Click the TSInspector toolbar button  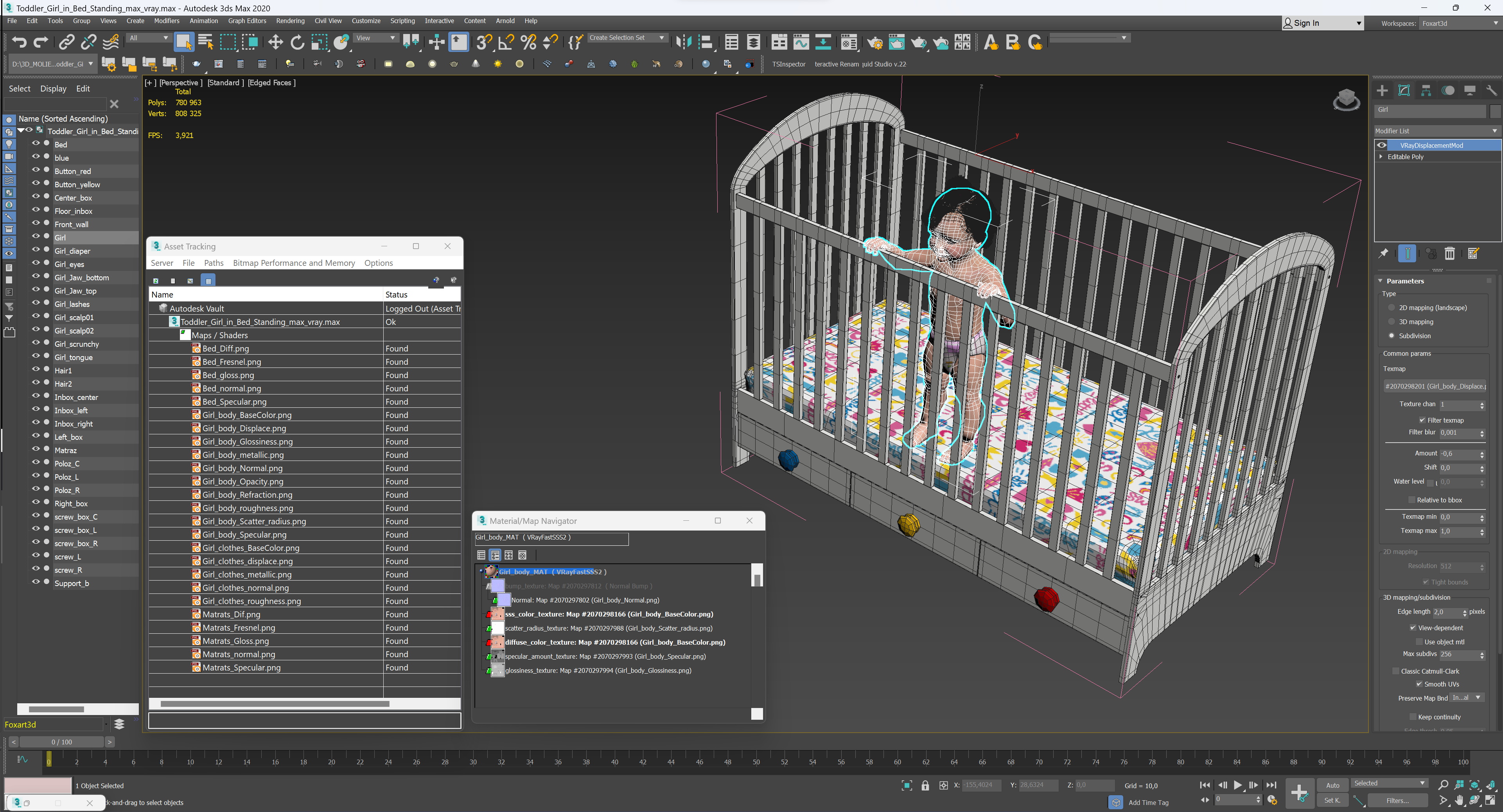tap(788, 64)
